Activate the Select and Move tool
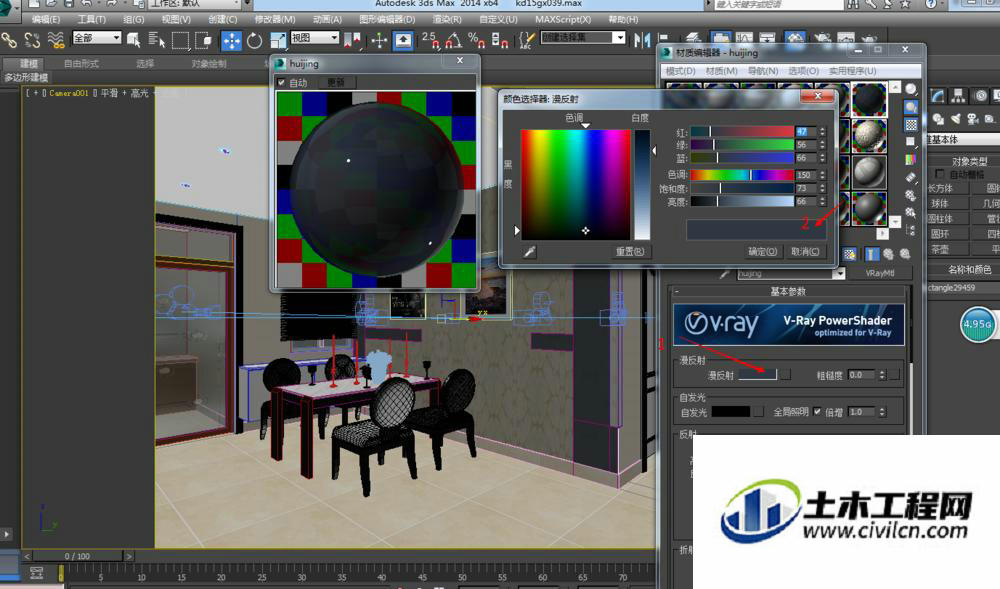The image size is (1000, 589). 232,41
